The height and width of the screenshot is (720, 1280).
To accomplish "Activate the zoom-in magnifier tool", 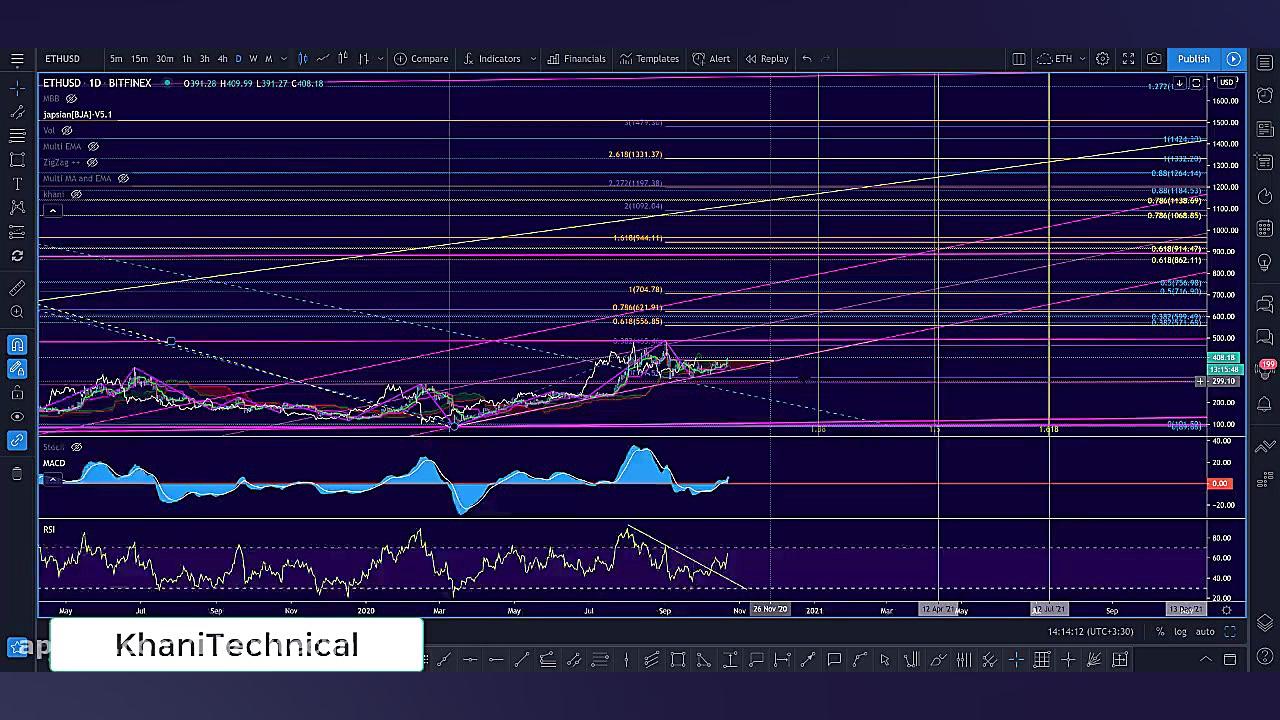I will (x=17, y=312).
